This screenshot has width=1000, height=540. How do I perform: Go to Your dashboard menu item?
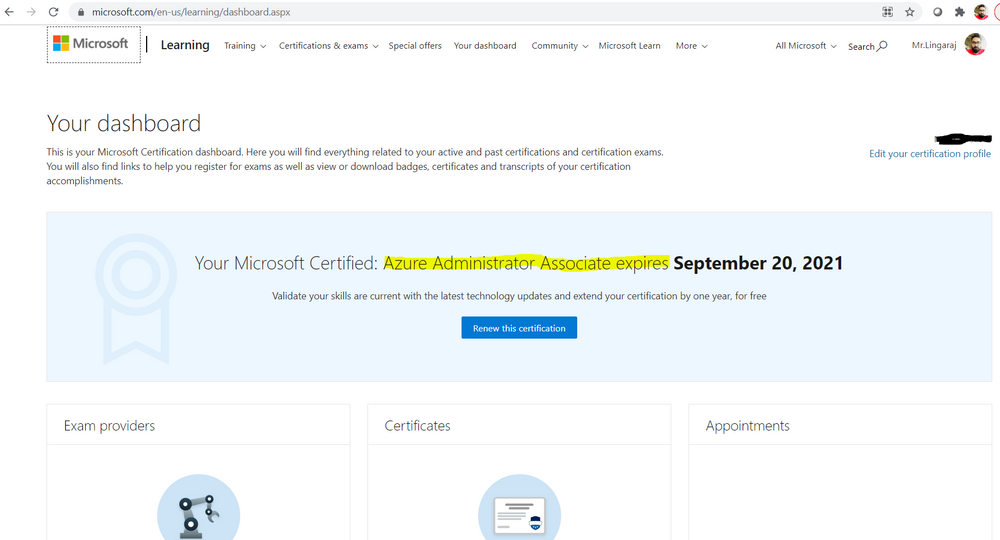[485, 46]
